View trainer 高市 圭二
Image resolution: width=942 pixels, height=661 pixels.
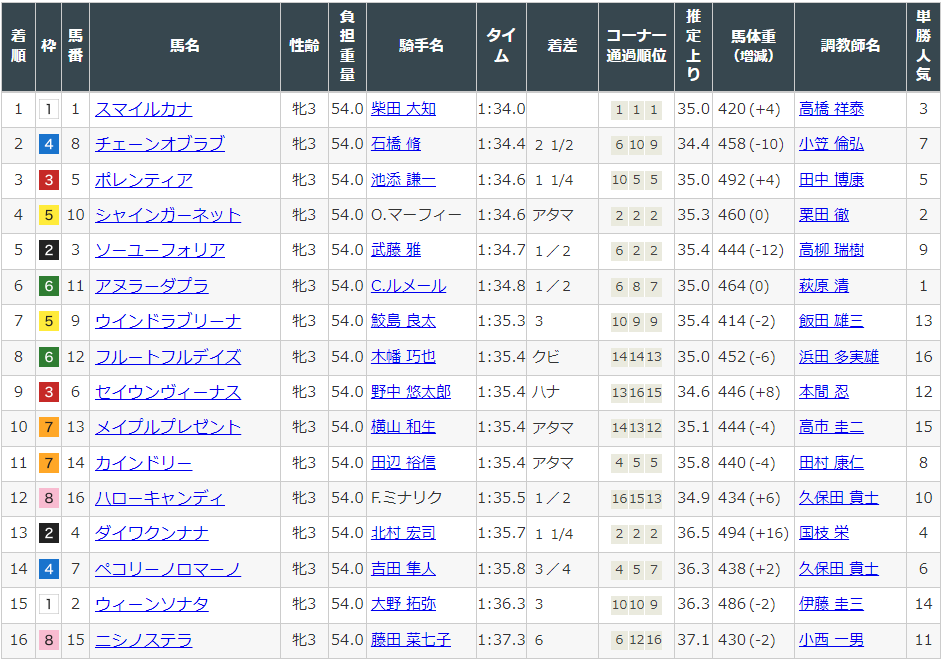831,427
